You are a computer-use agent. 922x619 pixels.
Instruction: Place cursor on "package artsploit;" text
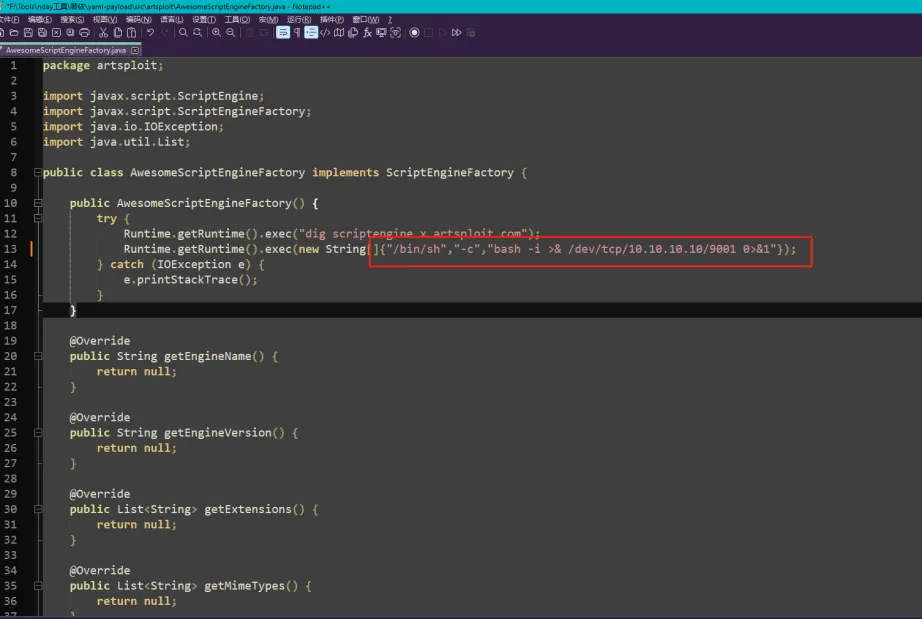(x=103, y=65)
